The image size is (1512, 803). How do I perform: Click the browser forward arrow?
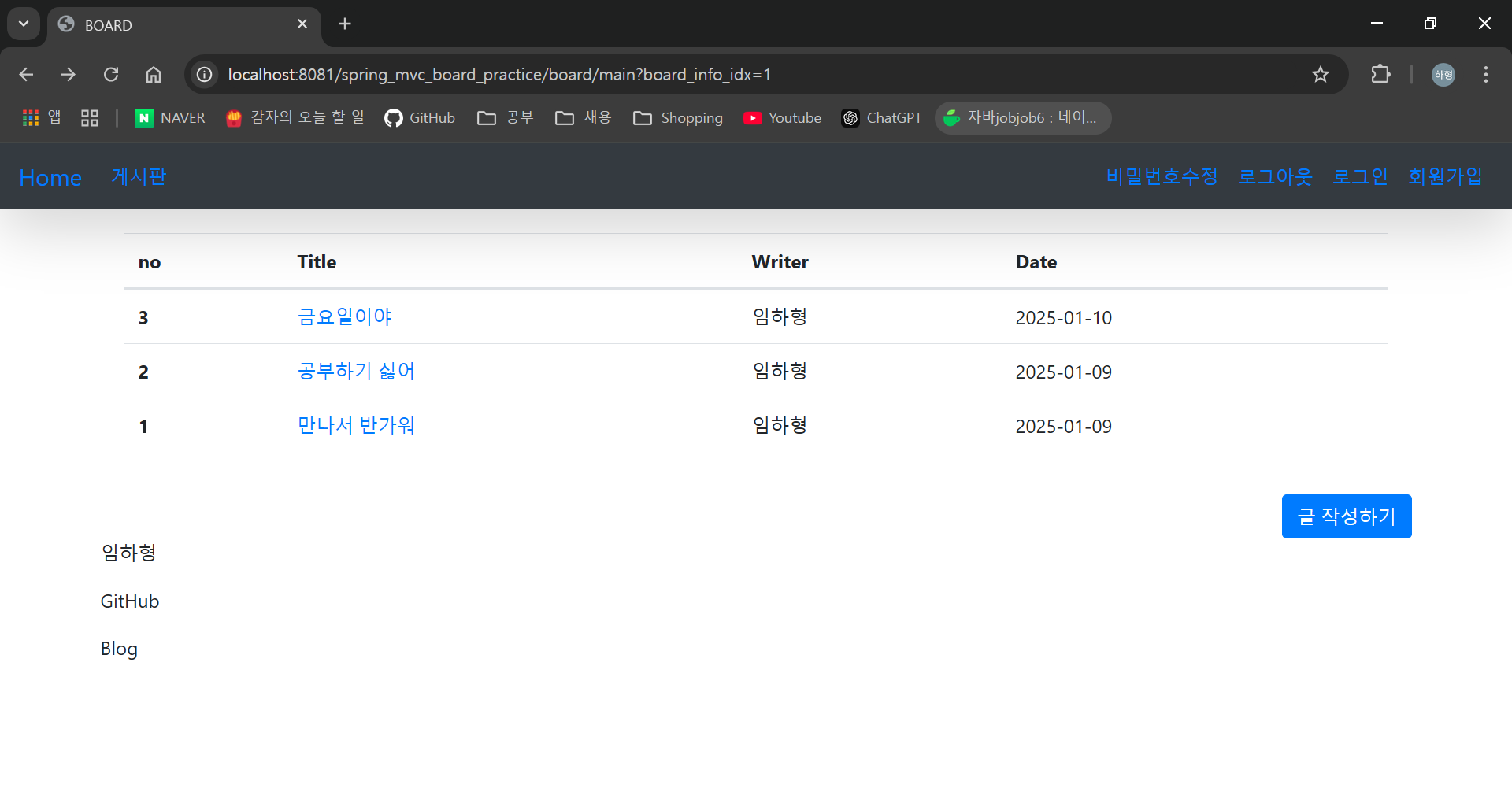(69, 74)
